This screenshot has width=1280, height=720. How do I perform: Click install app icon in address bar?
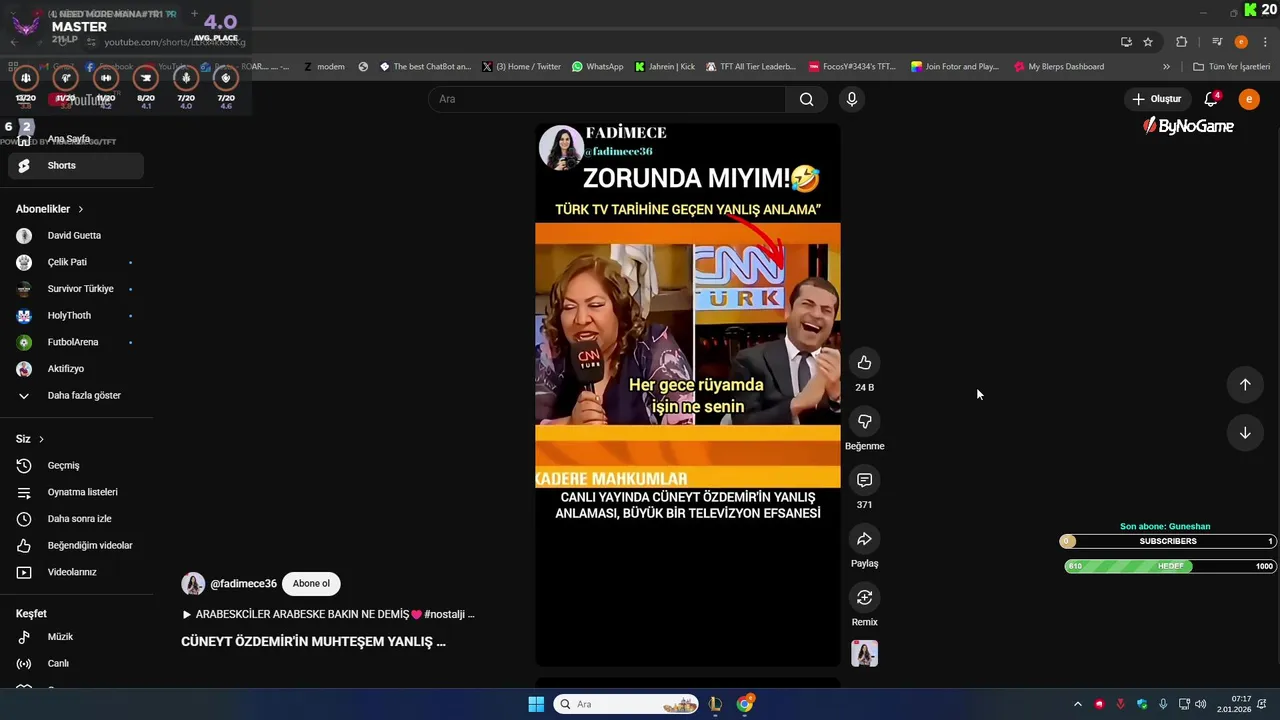[1126, 42]
